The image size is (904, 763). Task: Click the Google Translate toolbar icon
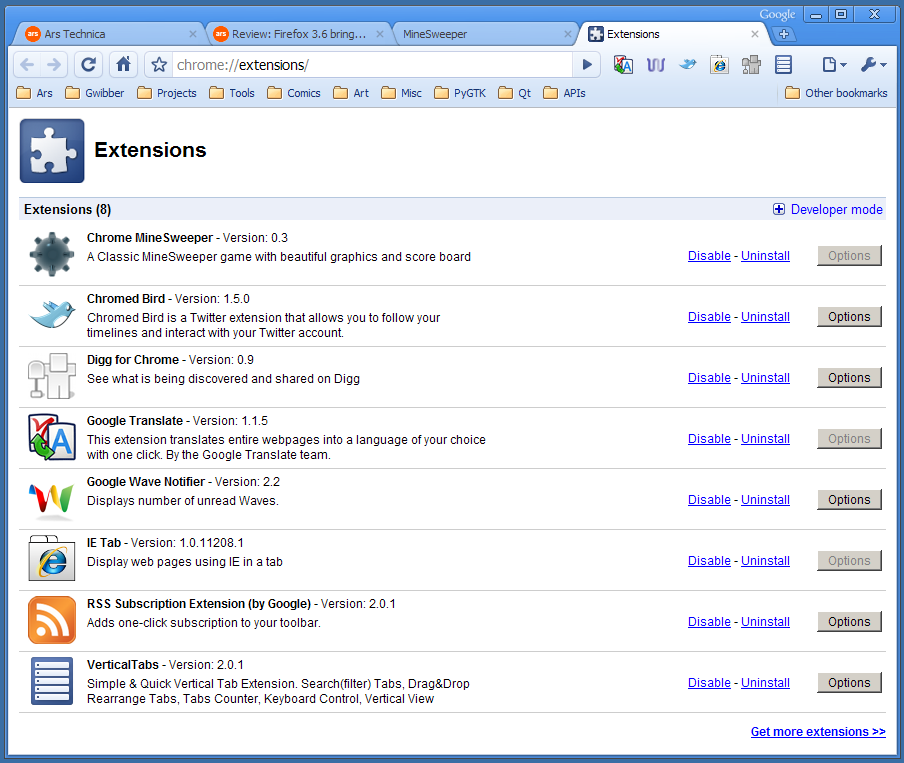coord(624,65)
